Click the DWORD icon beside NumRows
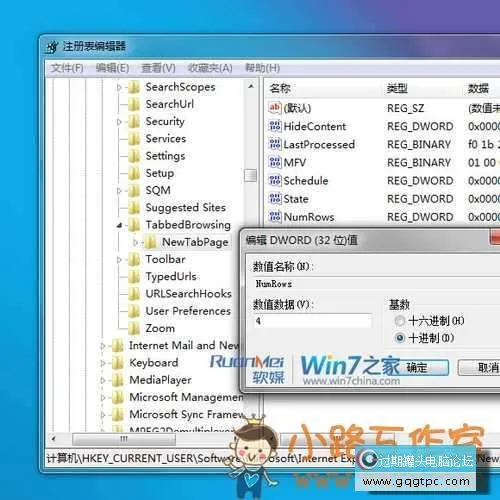Screen dimensions: 500x500 tap(275, 217)
